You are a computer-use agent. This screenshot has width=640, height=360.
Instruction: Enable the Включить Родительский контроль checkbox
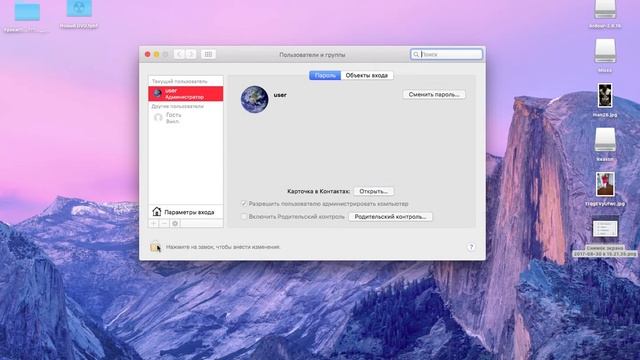pos(244,216)
